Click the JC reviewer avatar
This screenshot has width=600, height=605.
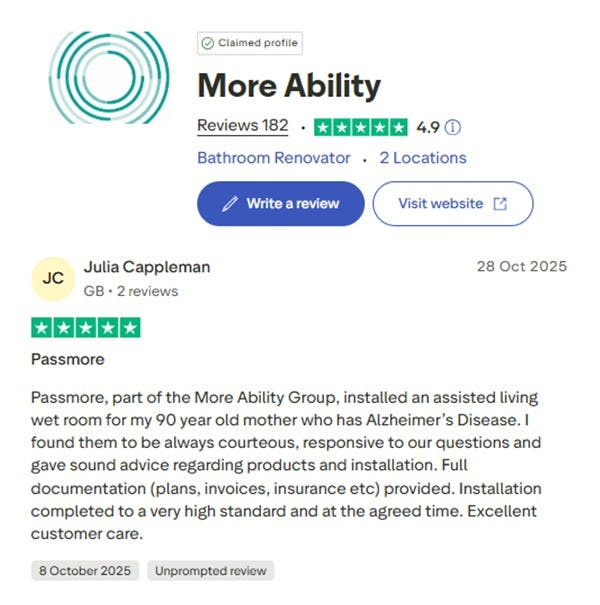click(x=54, y=278)
